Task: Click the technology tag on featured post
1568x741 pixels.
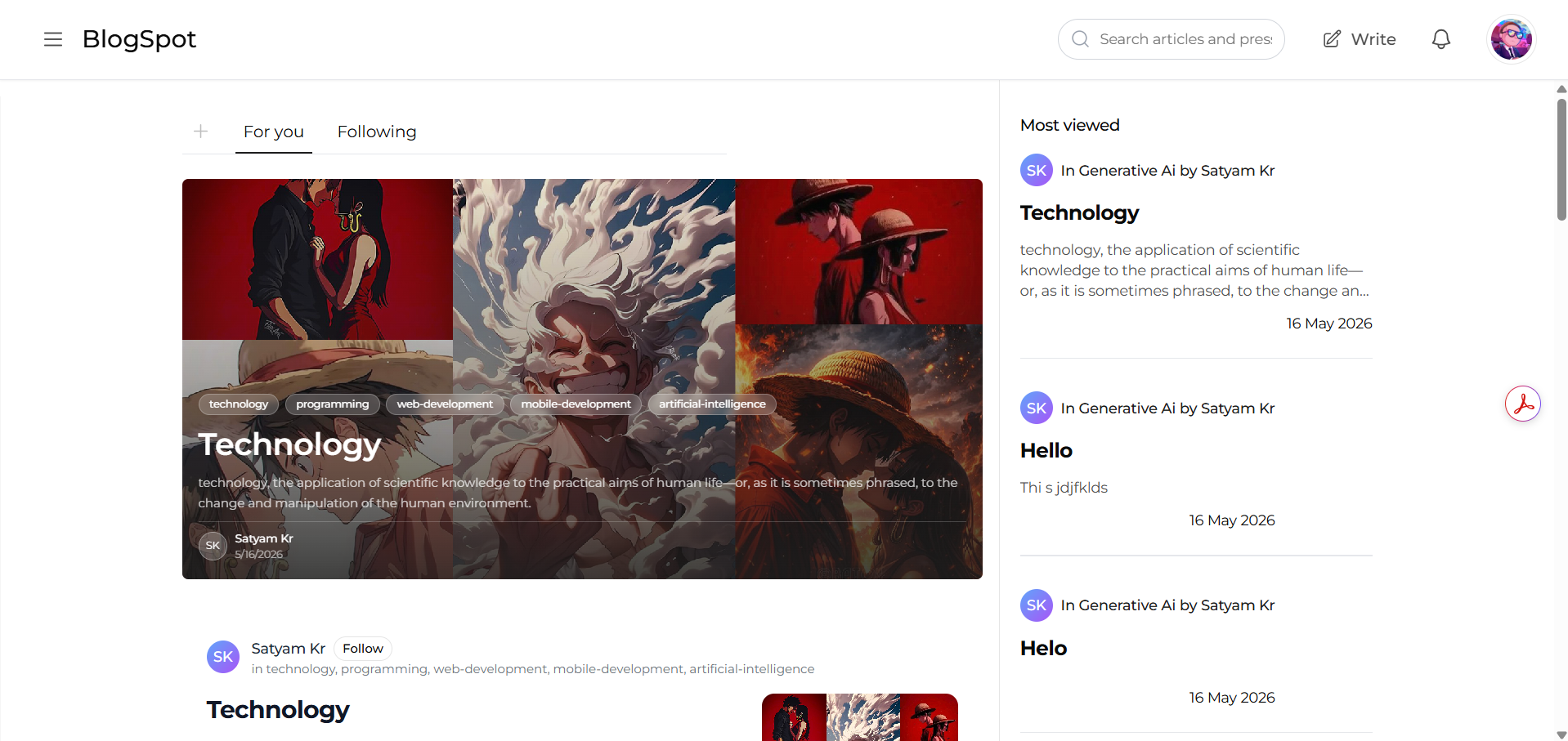Action: (239, 404)
